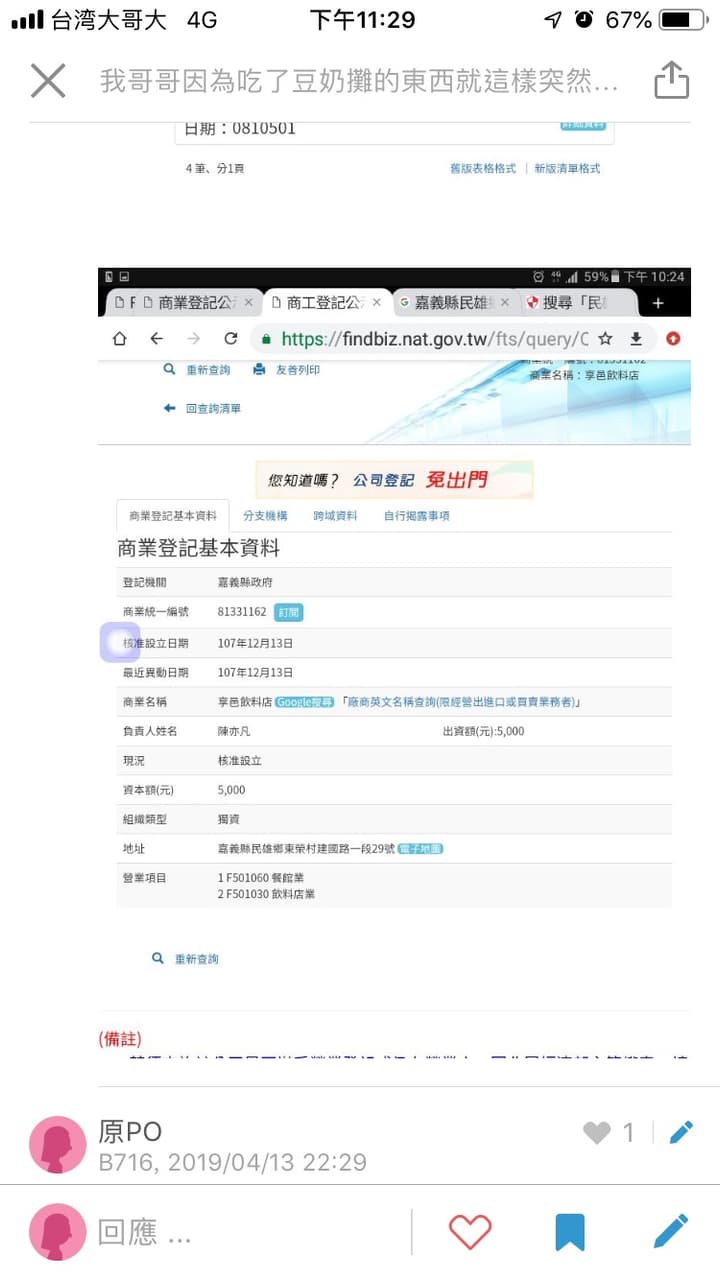Tap the bookmark star in address bar
This screenshot has height=1280, width=720.
pos(605,338)
